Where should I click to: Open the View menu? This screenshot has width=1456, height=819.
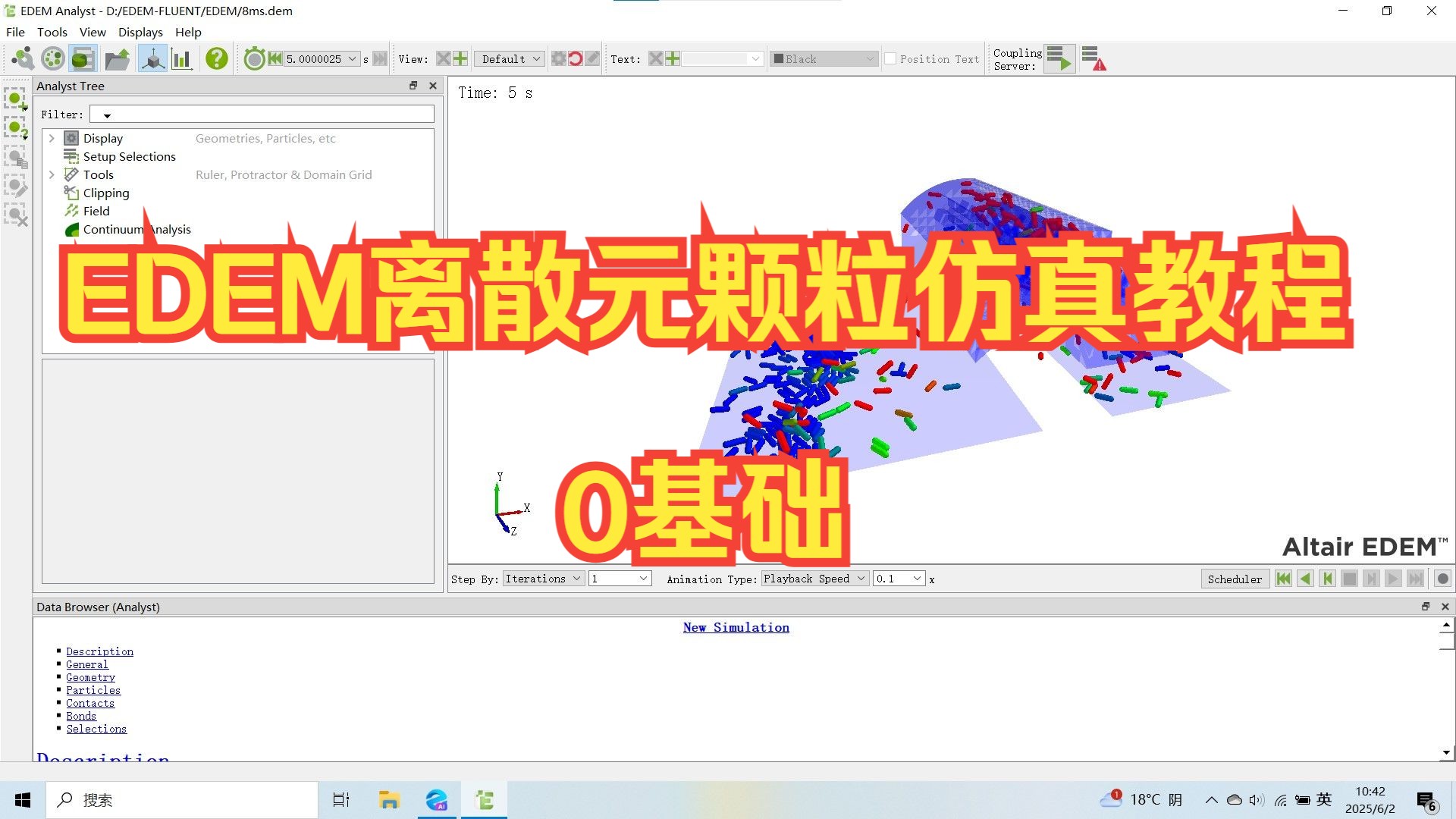[93, 32]
